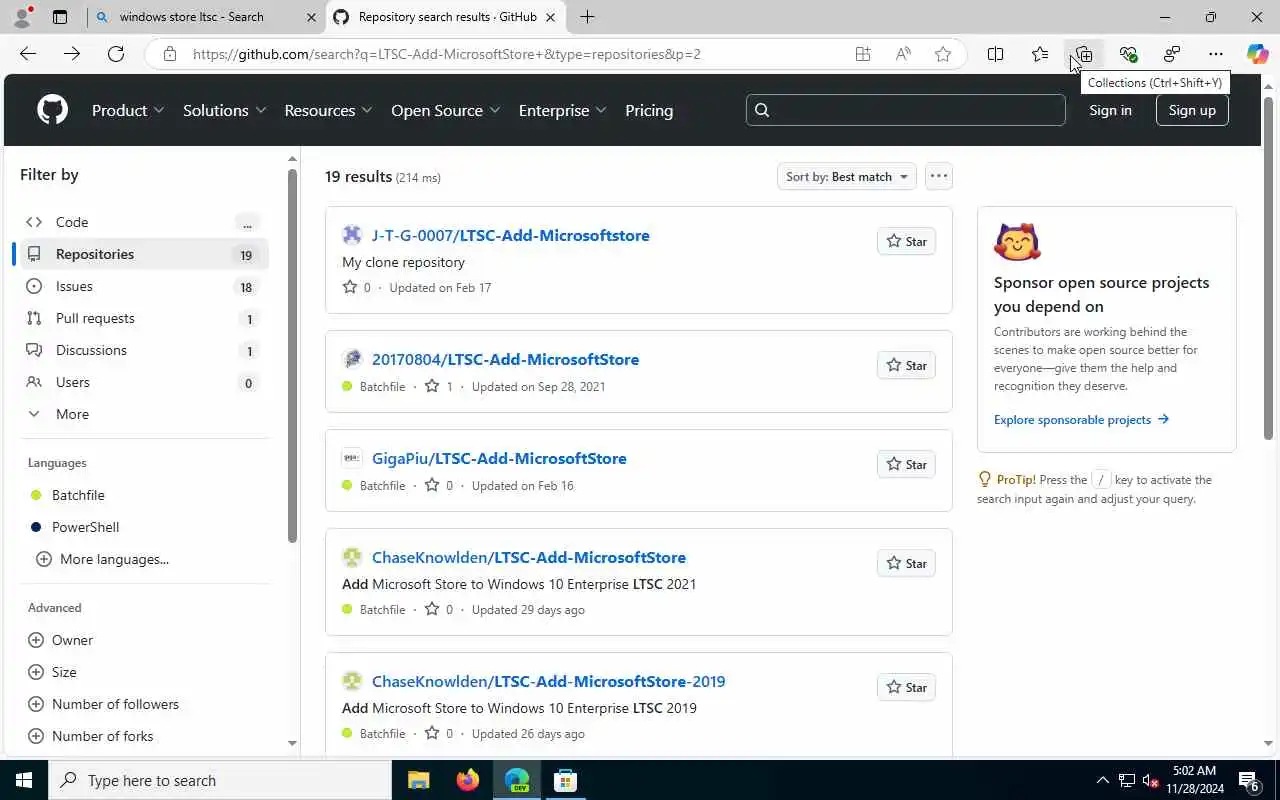The width and height of the screenshot is (1280, 800).
Task: Filter results by Code
Action: click(x=144, y=222)
